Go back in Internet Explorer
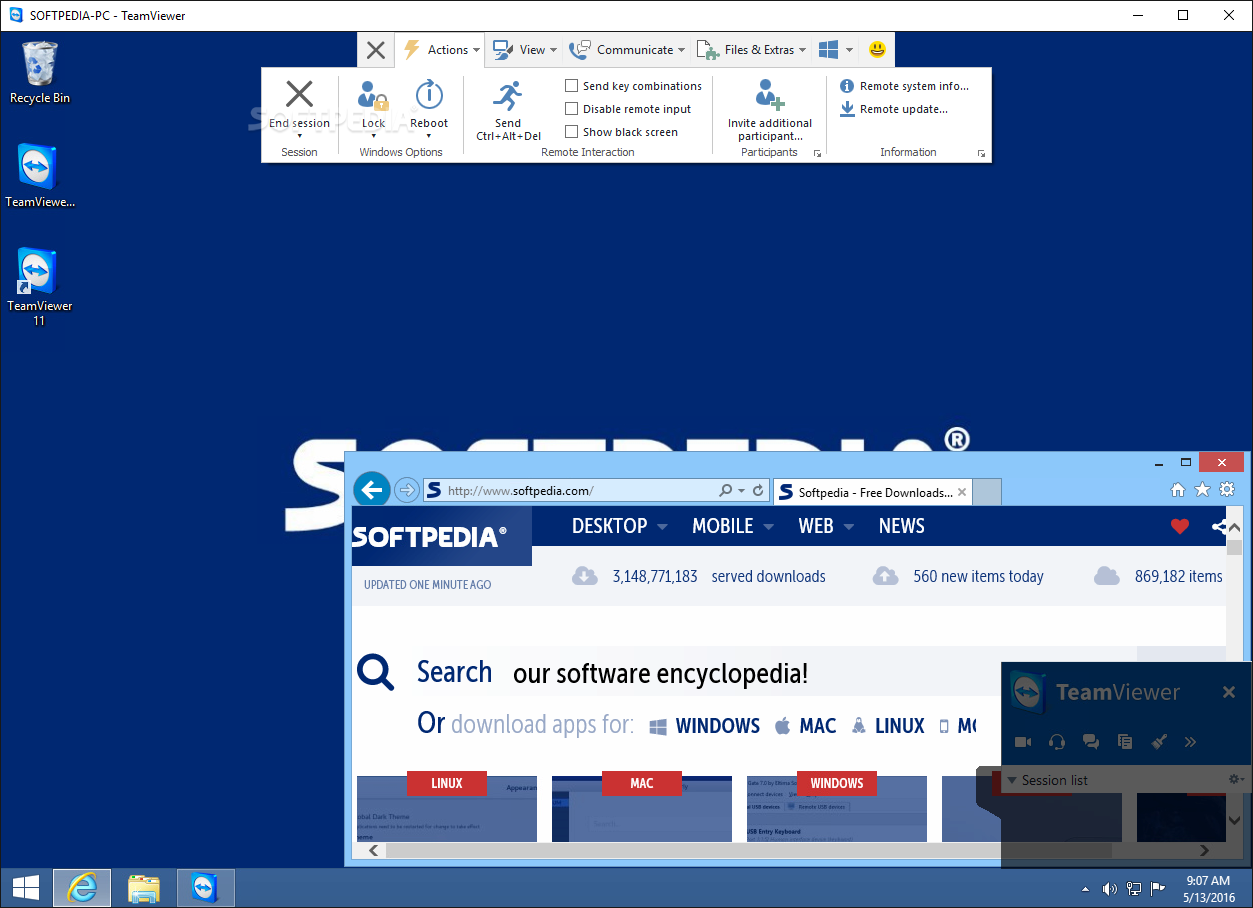This screenshot has width=1253, height=908. (372, 490)
